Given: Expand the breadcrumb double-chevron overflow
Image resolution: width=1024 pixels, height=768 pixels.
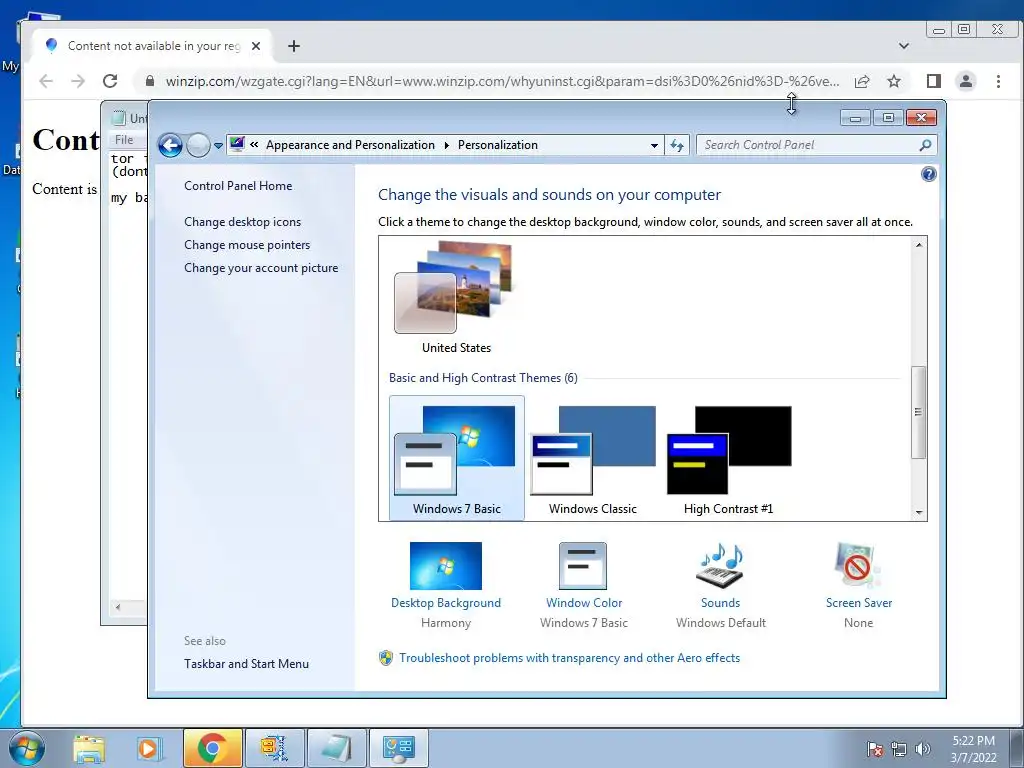Looking at the screenshot, I should coord(254,145).
